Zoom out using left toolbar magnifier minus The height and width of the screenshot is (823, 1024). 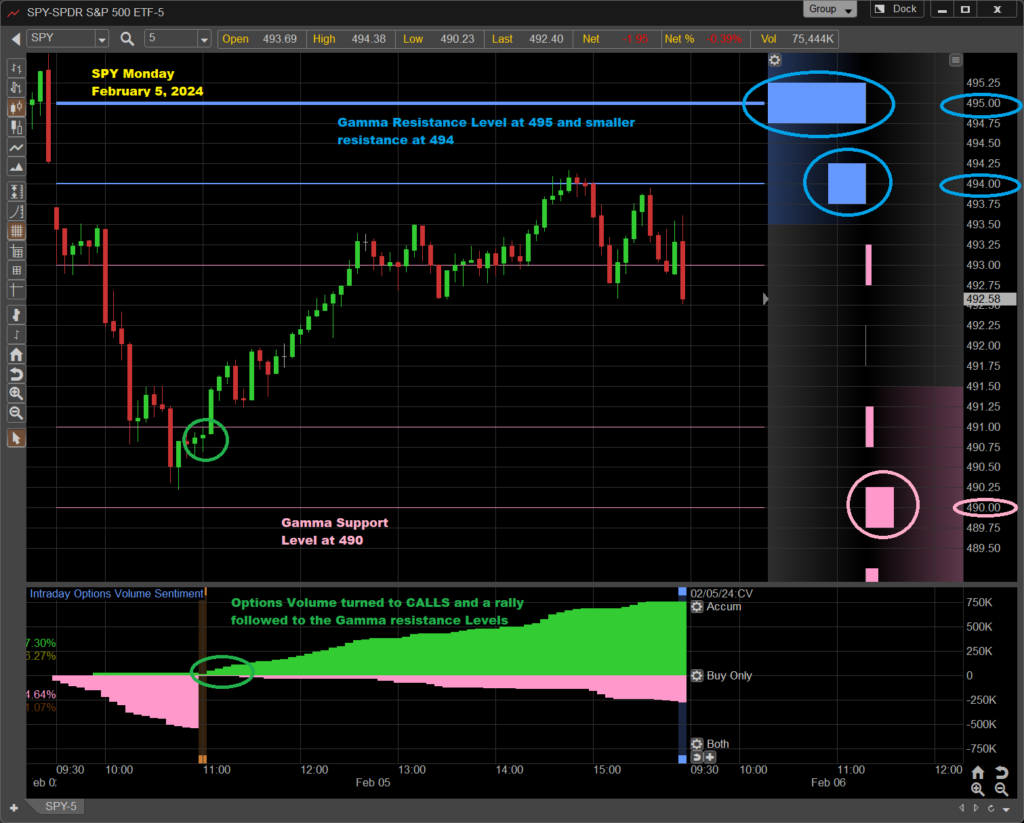pos(16,413)
